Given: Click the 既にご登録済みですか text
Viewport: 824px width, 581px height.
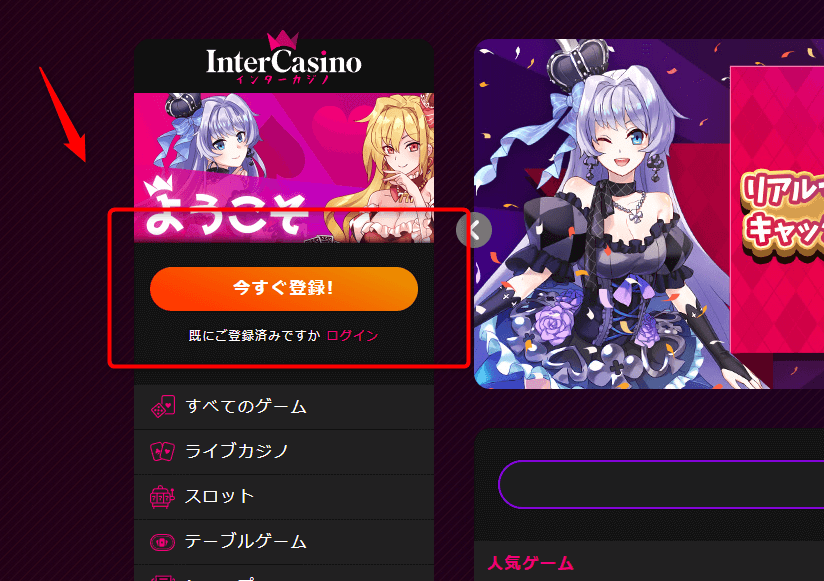Looking at the screenshot, I should (254, 335).
